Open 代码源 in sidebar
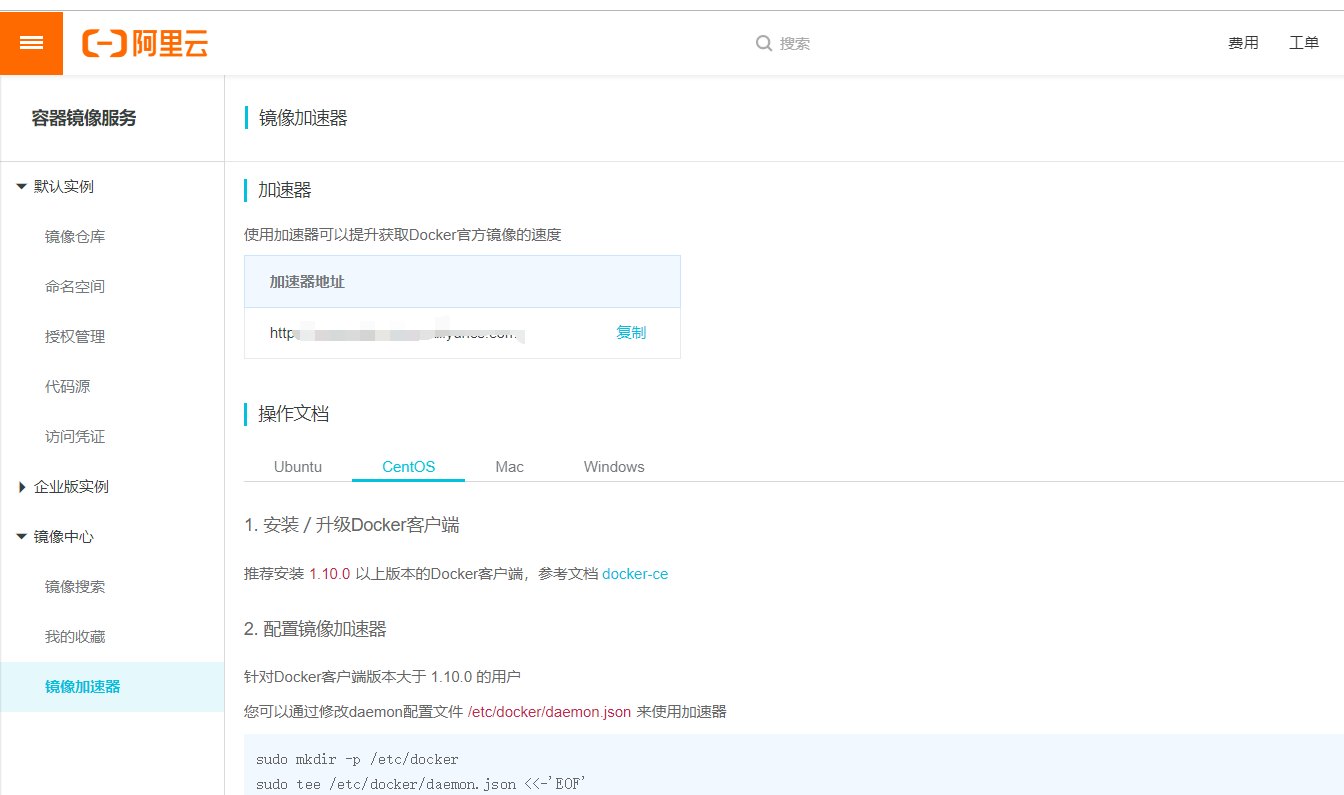The image size is (1344, 795). [x=67, y=387]
